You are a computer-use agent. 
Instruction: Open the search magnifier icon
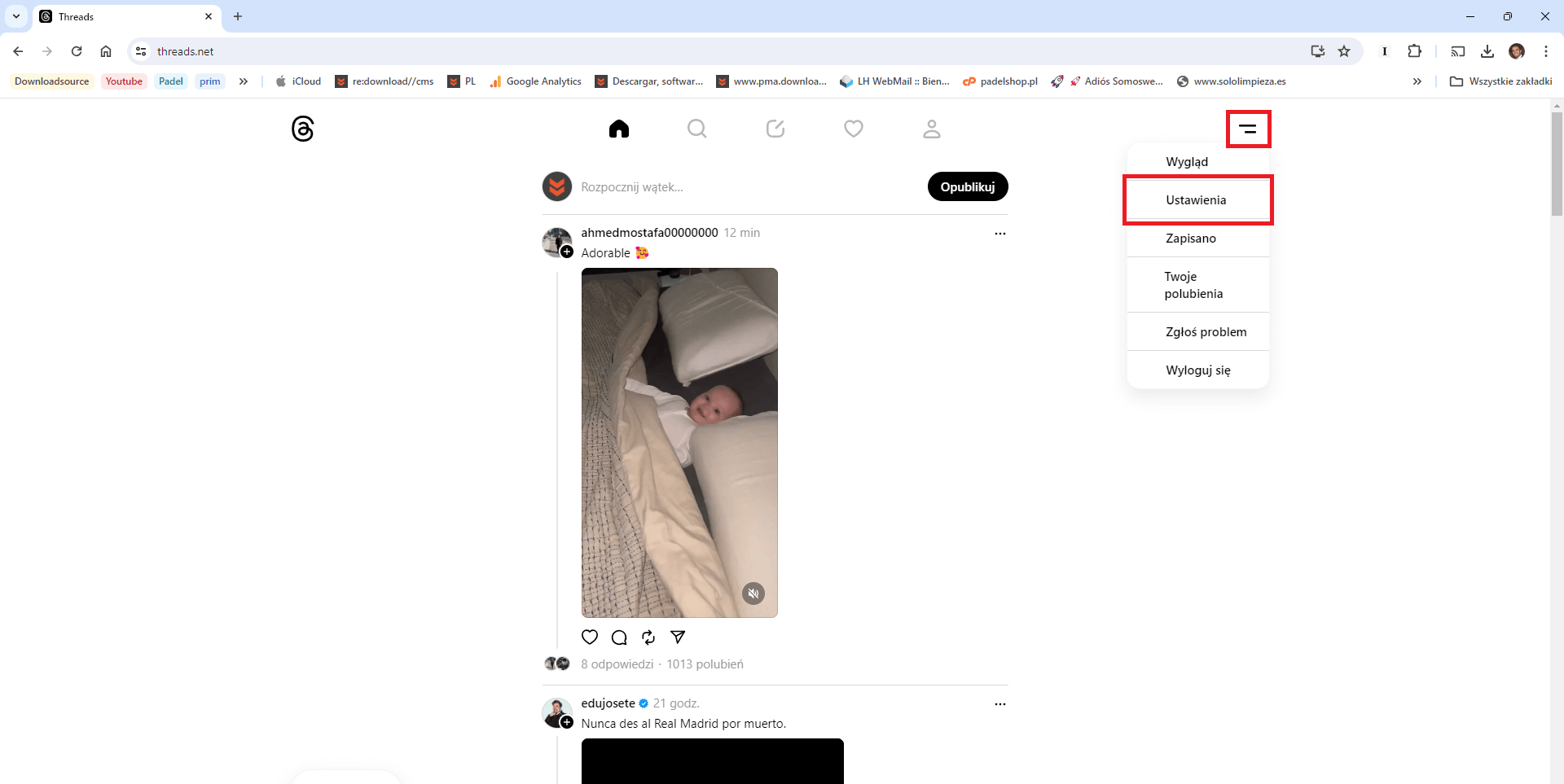[x=697, y=129]
